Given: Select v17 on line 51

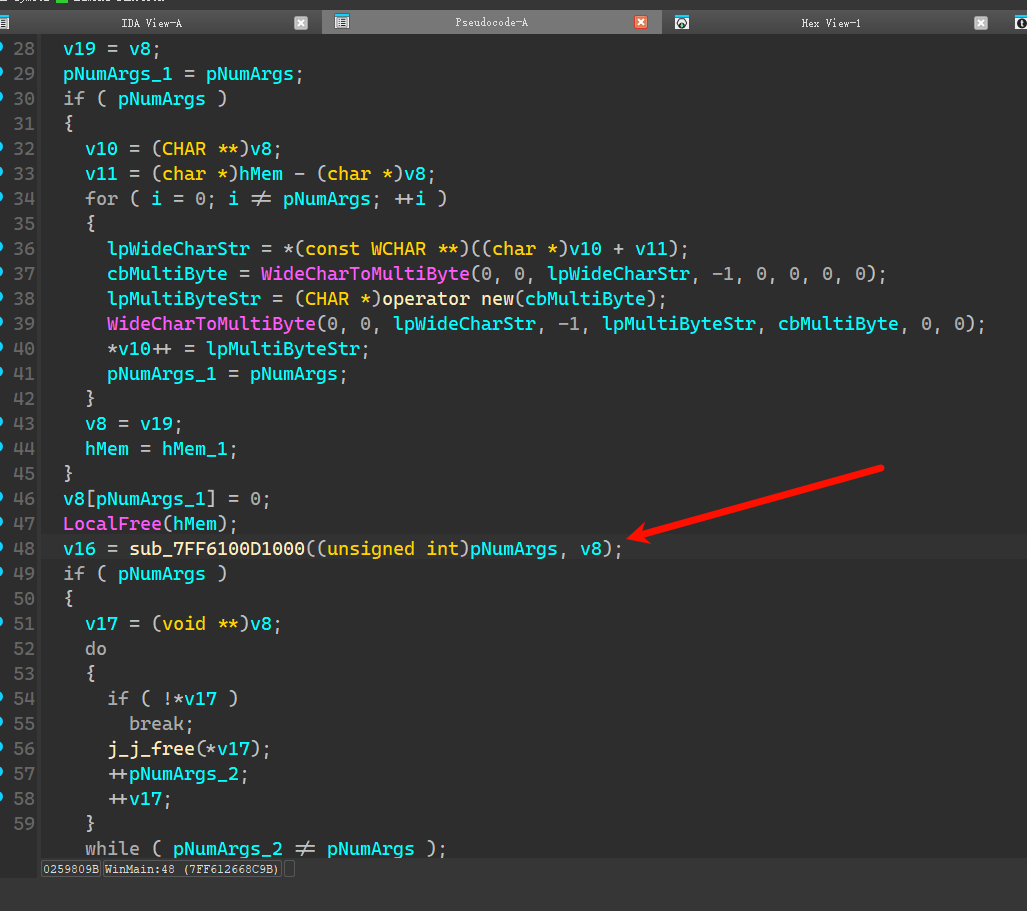Looking at the screenshot, I should tap(102, 623).
